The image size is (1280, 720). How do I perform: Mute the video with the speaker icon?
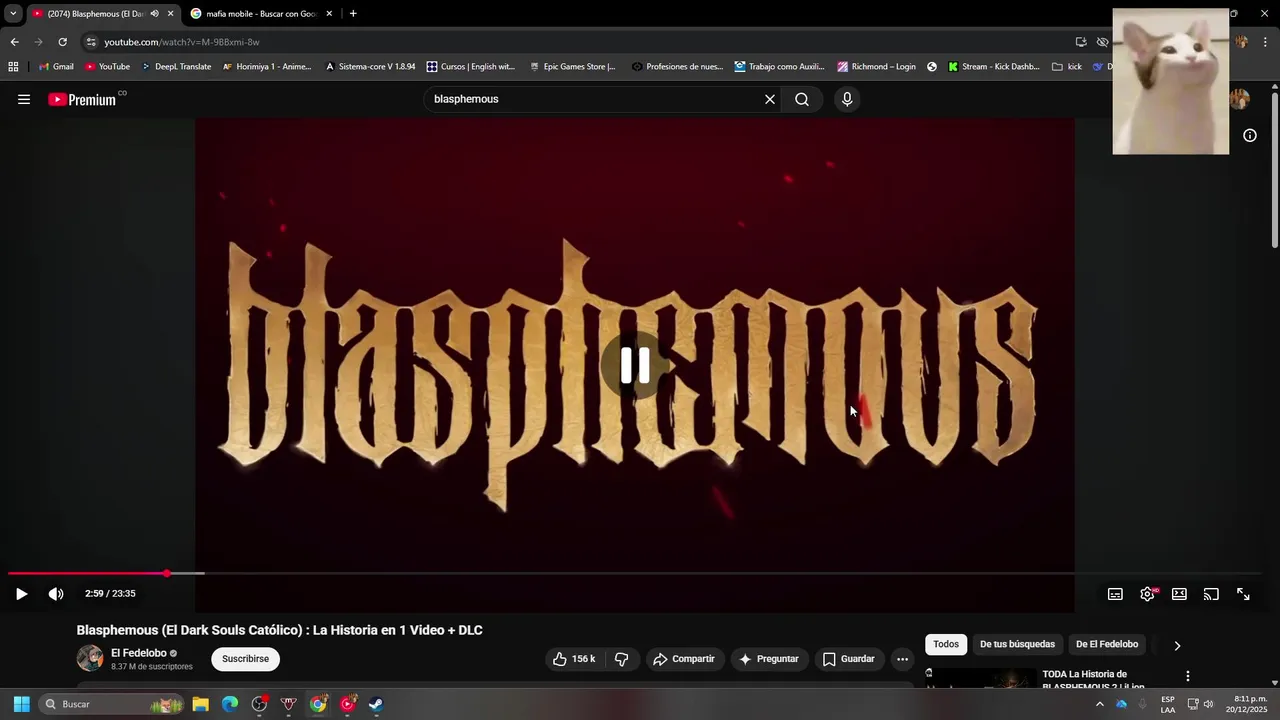[56, 594]
